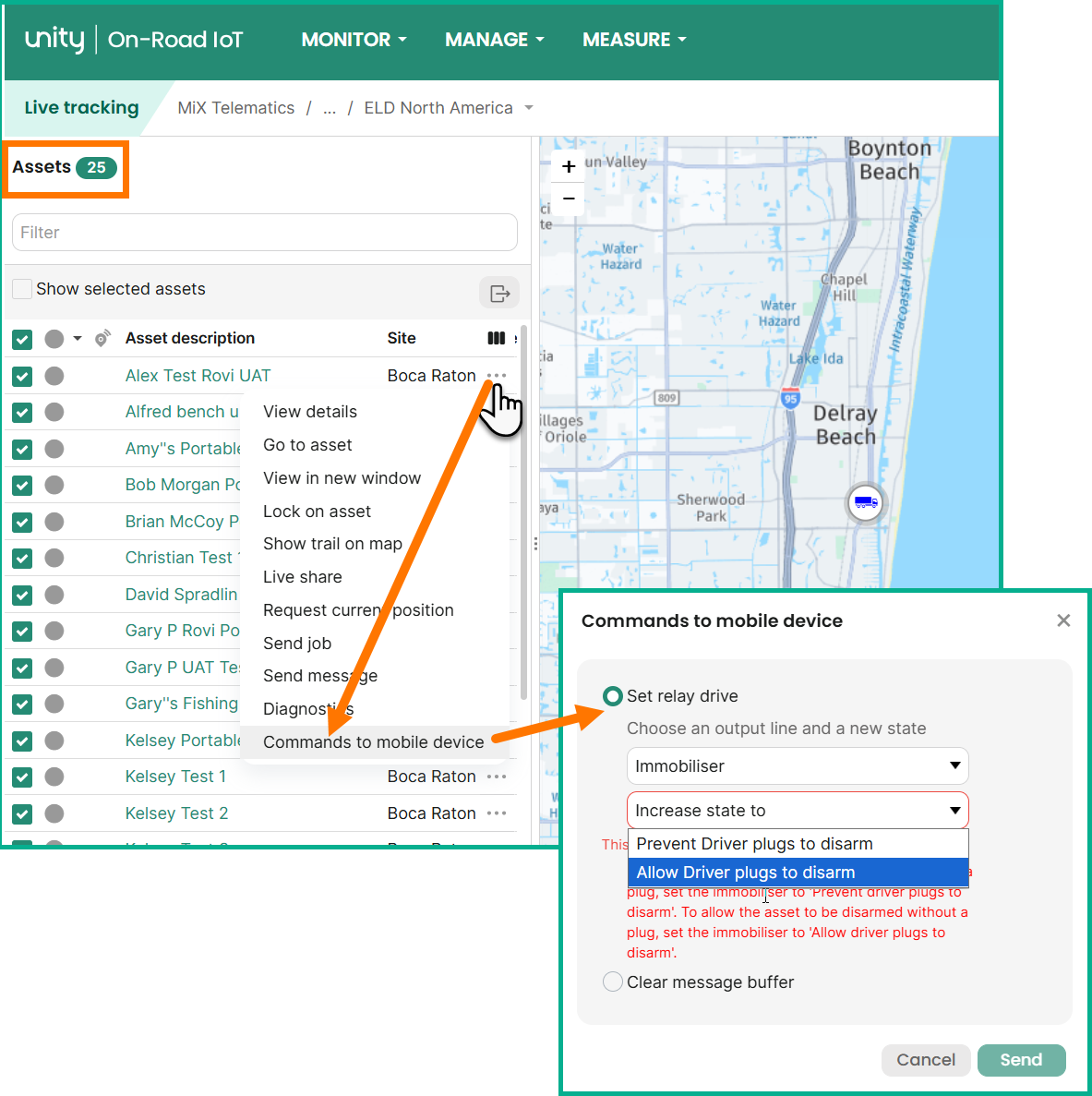Viewport: 1092px width, 1096px height.
Task: Select Show trail on map option
Action: [x=332, y=544]
